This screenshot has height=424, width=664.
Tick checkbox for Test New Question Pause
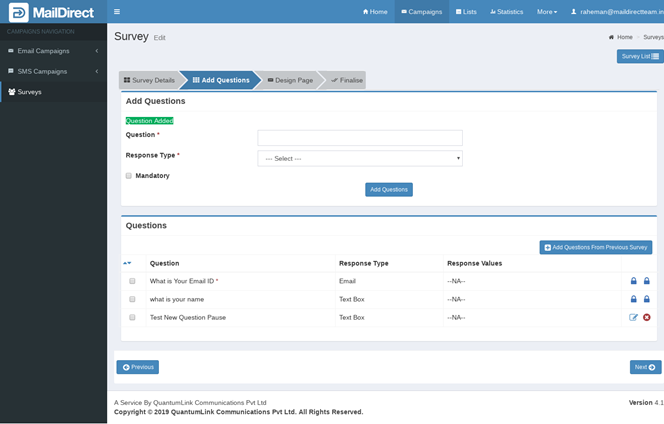pyautogui.click(x=132, y=317)
